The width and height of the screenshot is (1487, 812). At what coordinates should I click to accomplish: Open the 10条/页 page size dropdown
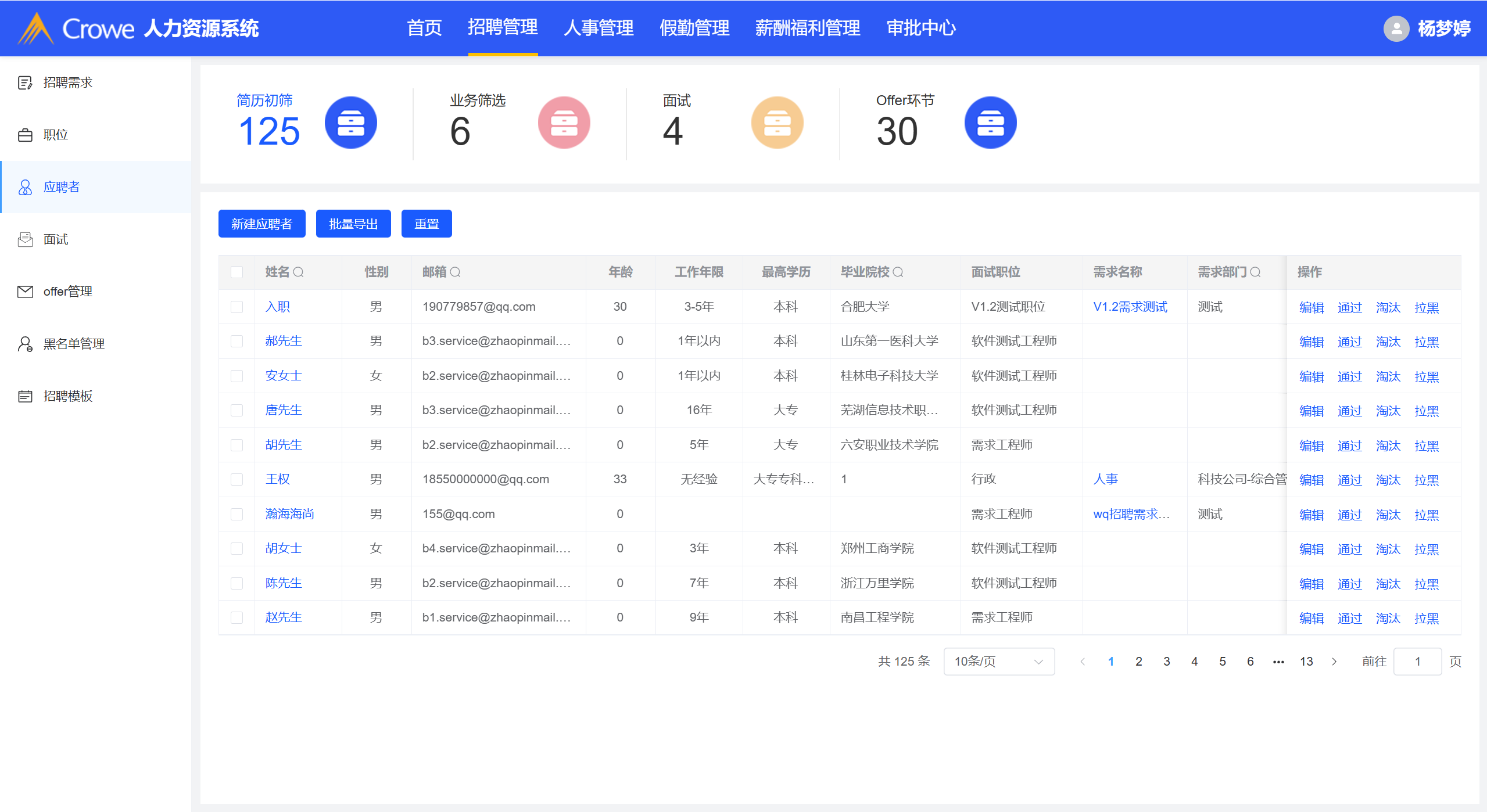pos(999,662)
